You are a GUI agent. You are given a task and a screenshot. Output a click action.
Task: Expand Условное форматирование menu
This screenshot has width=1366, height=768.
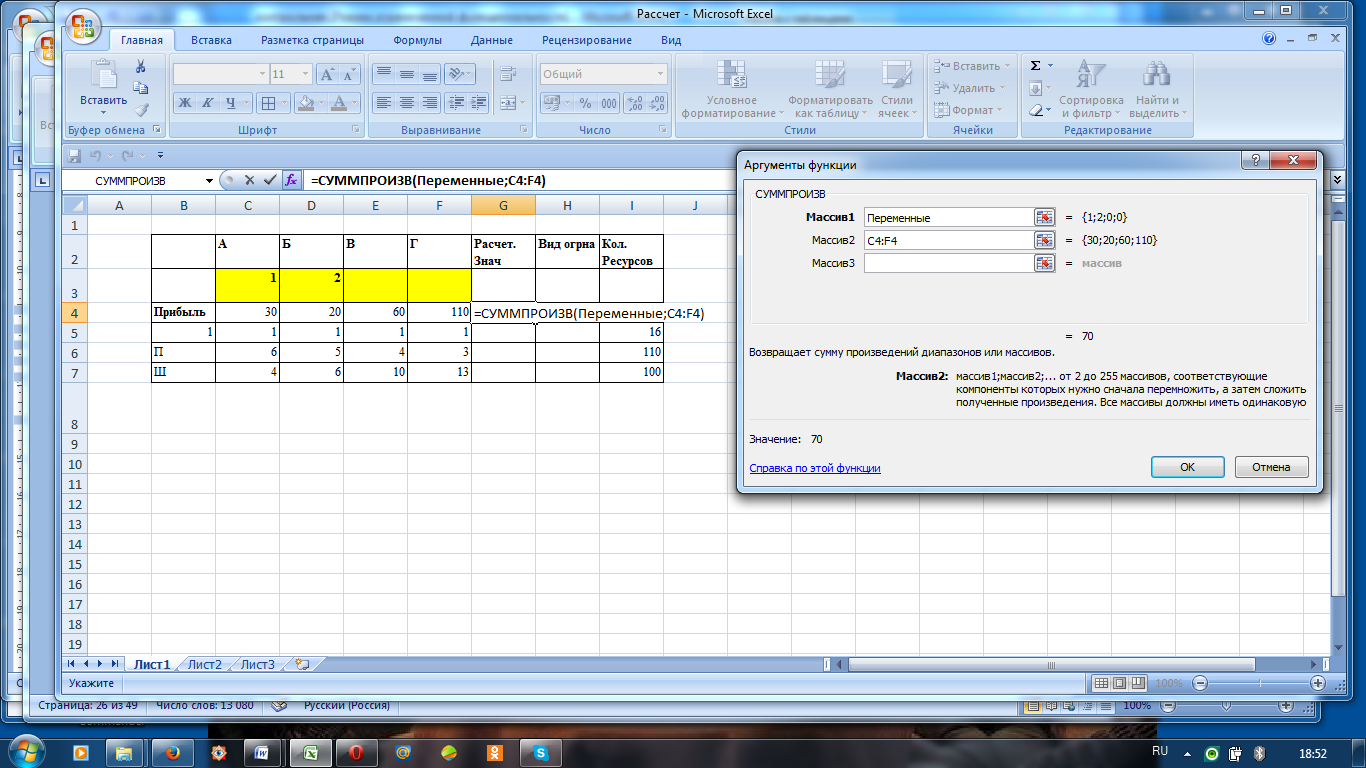732,90
